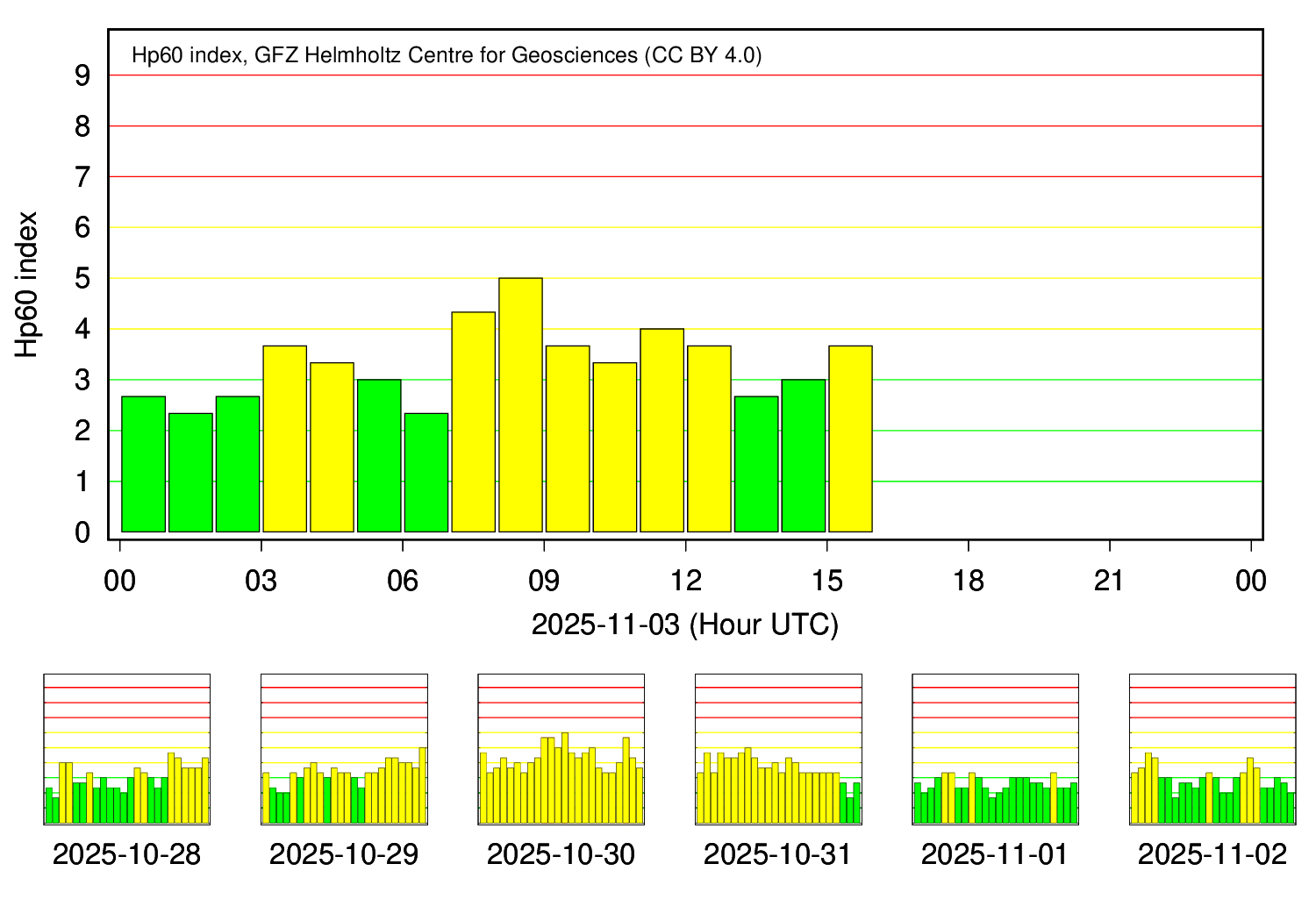Open the 2025-11-02 thumbnail chart
The height and width of the screenshot is (921, 1316).
(x=1212, y=749)
